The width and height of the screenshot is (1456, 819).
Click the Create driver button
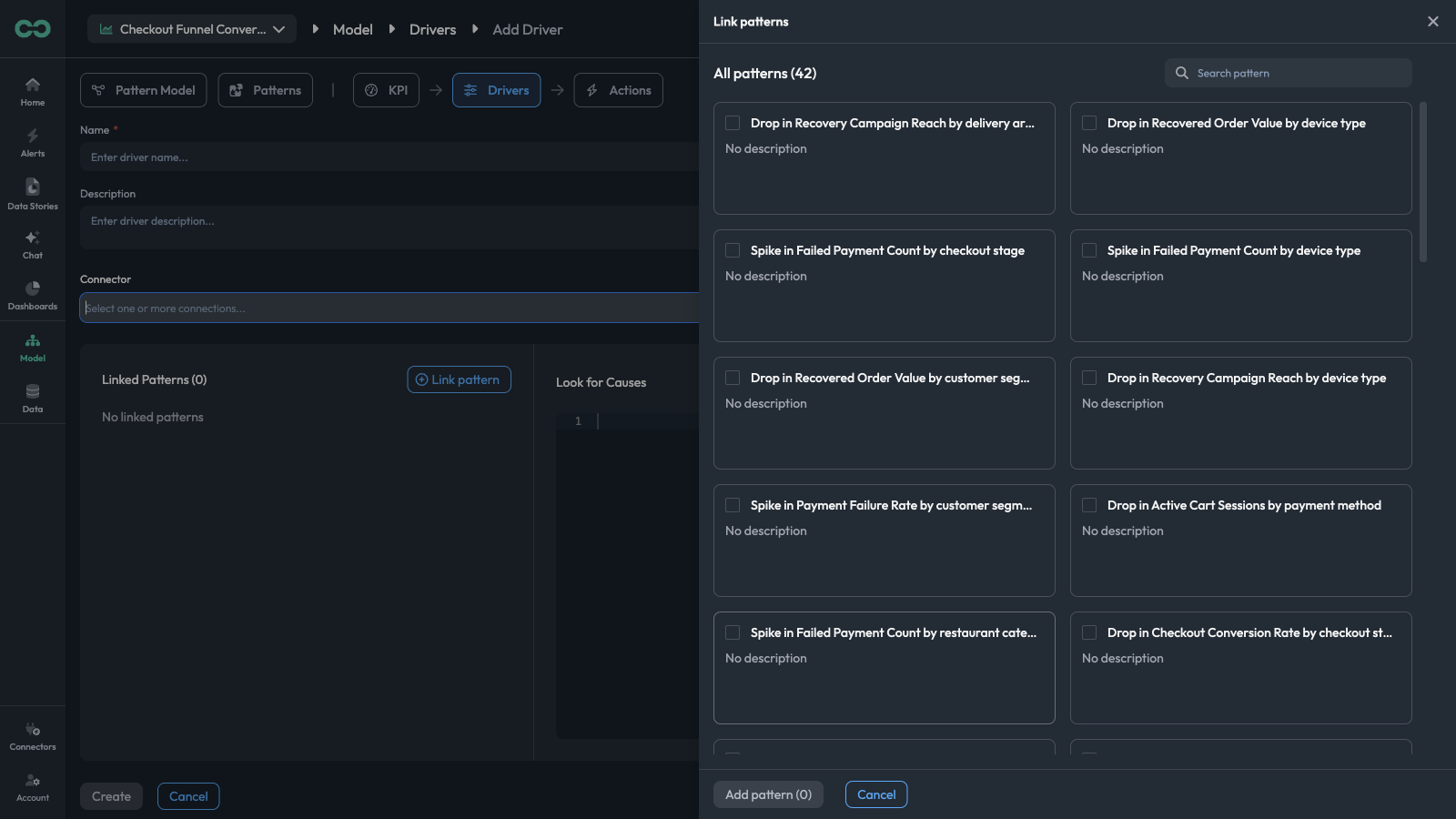[x=112, y=796]
